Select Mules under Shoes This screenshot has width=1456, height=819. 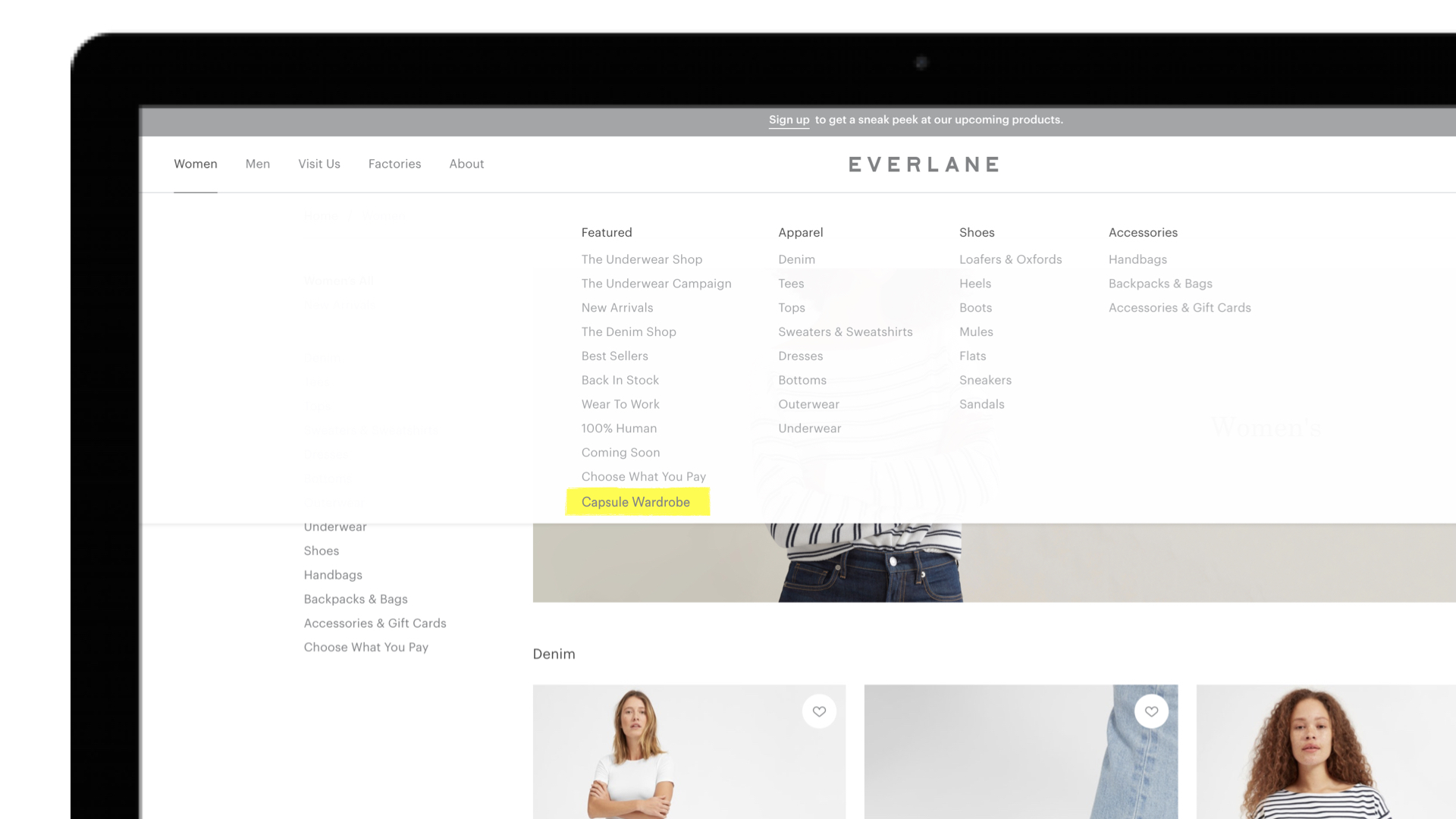(x=976, y=332)
